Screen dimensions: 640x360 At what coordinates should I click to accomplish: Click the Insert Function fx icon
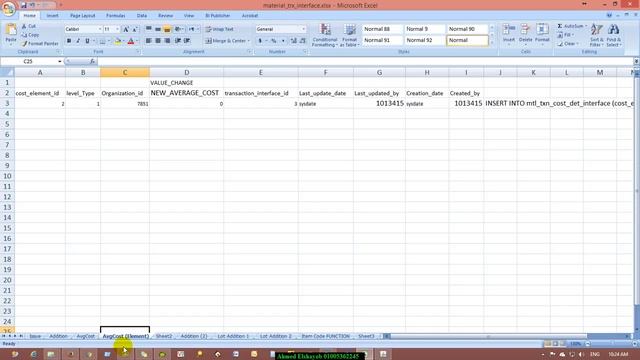pos(92,61)
